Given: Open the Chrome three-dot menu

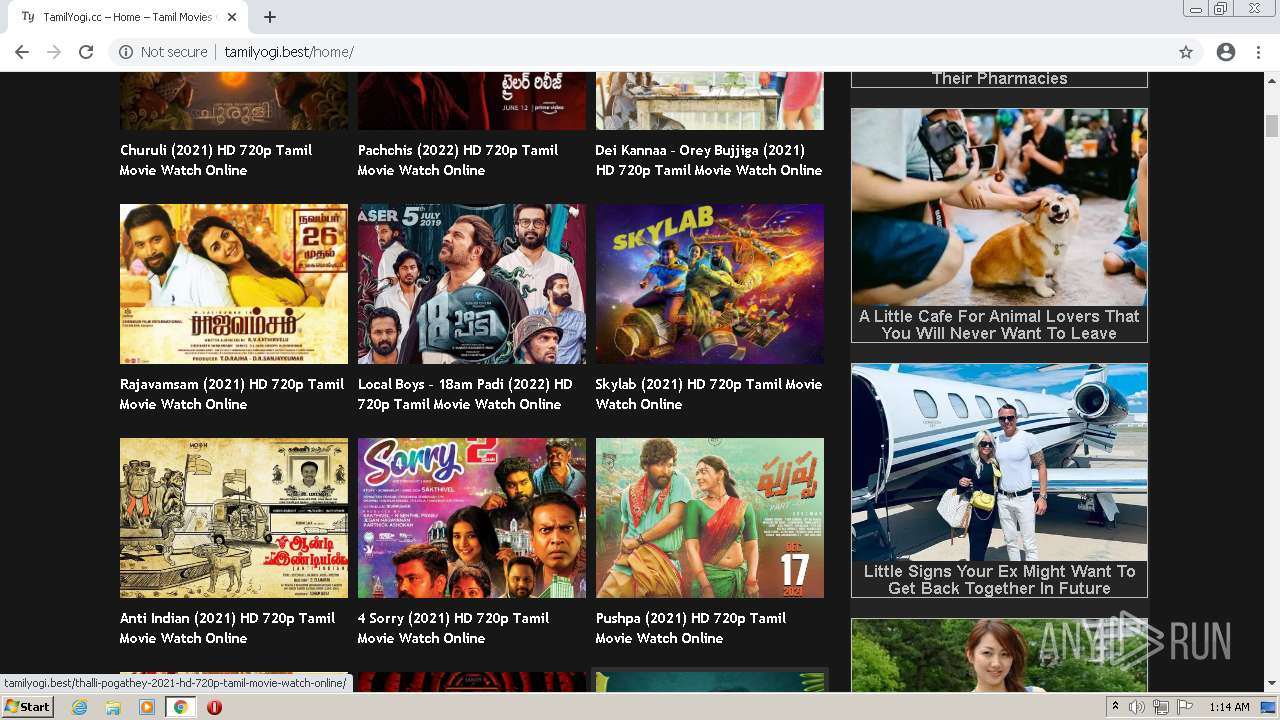Looking at the screenshot, I should [x=1258, y=52].
